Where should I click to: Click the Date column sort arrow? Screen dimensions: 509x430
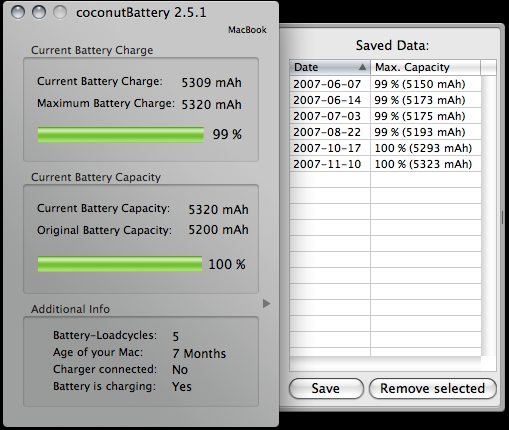tap(362, 67)
